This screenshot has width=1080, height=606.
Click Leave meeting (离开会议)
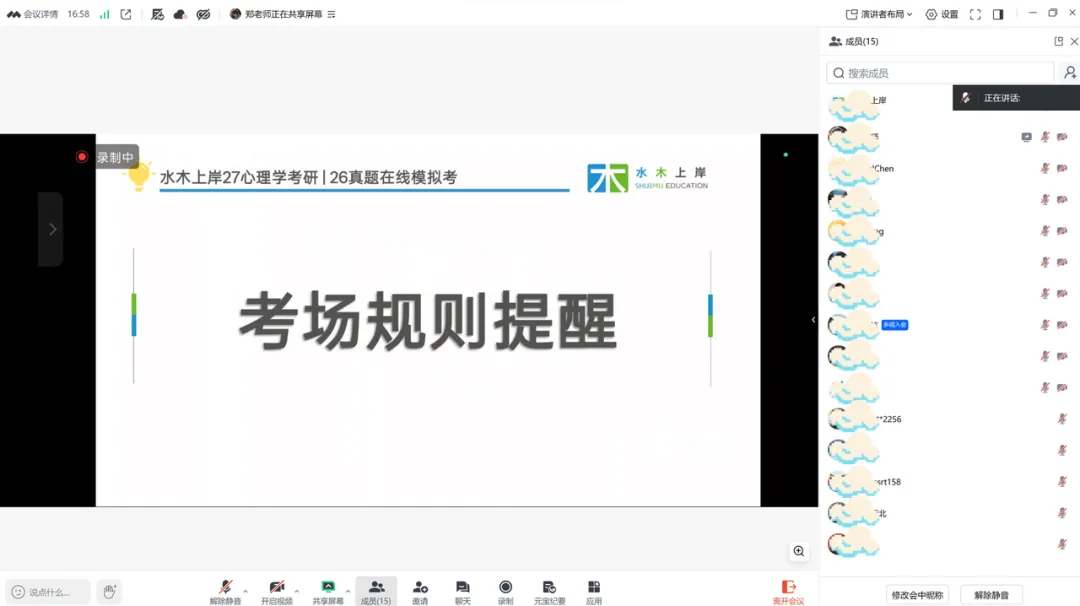(x=788, y=592)
